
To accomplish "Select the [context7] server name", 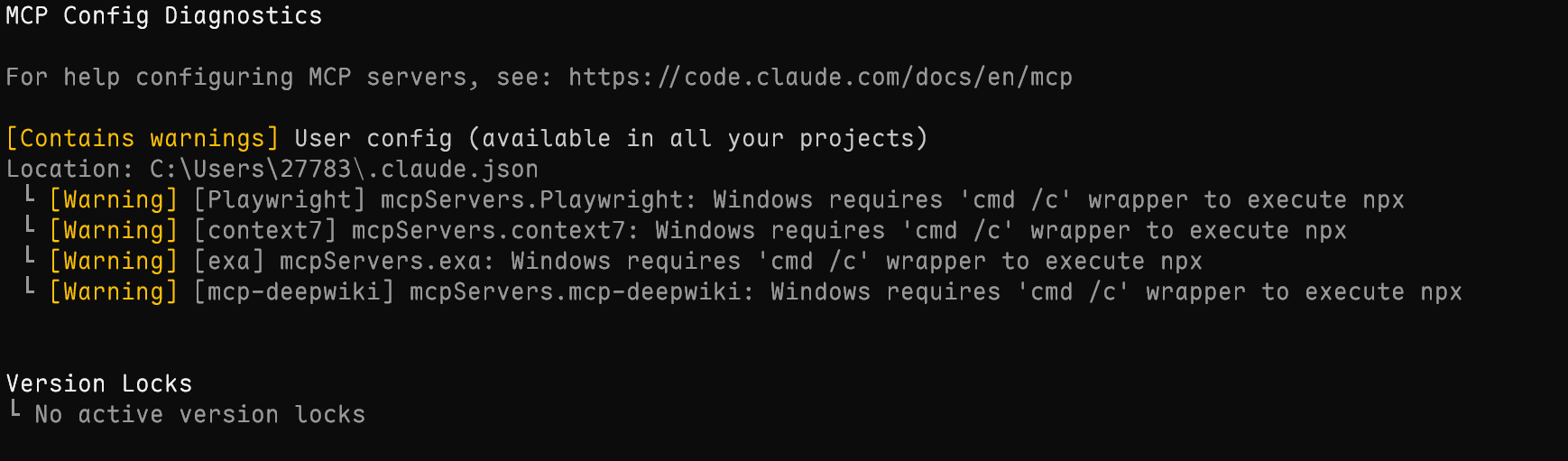I will tap(265, 231).
